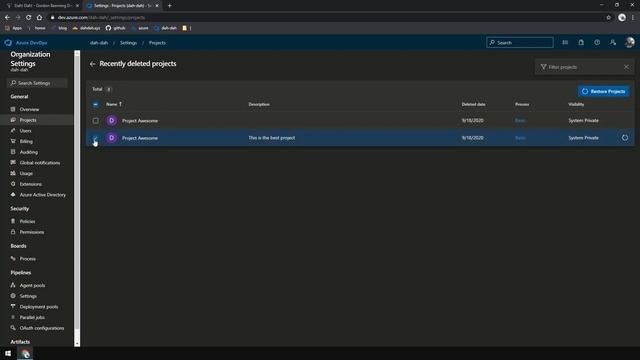Click the purple D avatar of the selected project
The height and width of the screenshot is (360, 640).
111,138
